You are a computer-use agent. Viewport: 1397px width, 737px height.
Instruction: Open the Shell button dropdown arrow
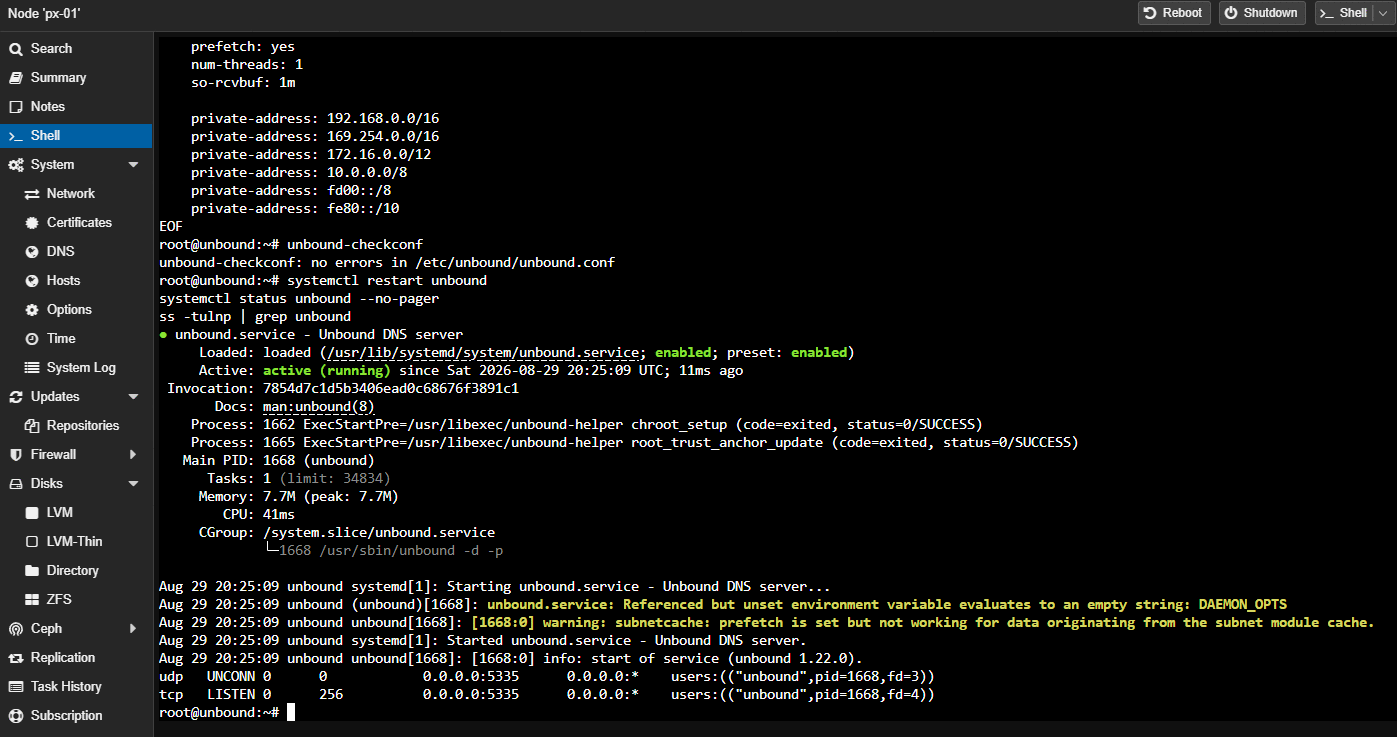pos(1382,13)
